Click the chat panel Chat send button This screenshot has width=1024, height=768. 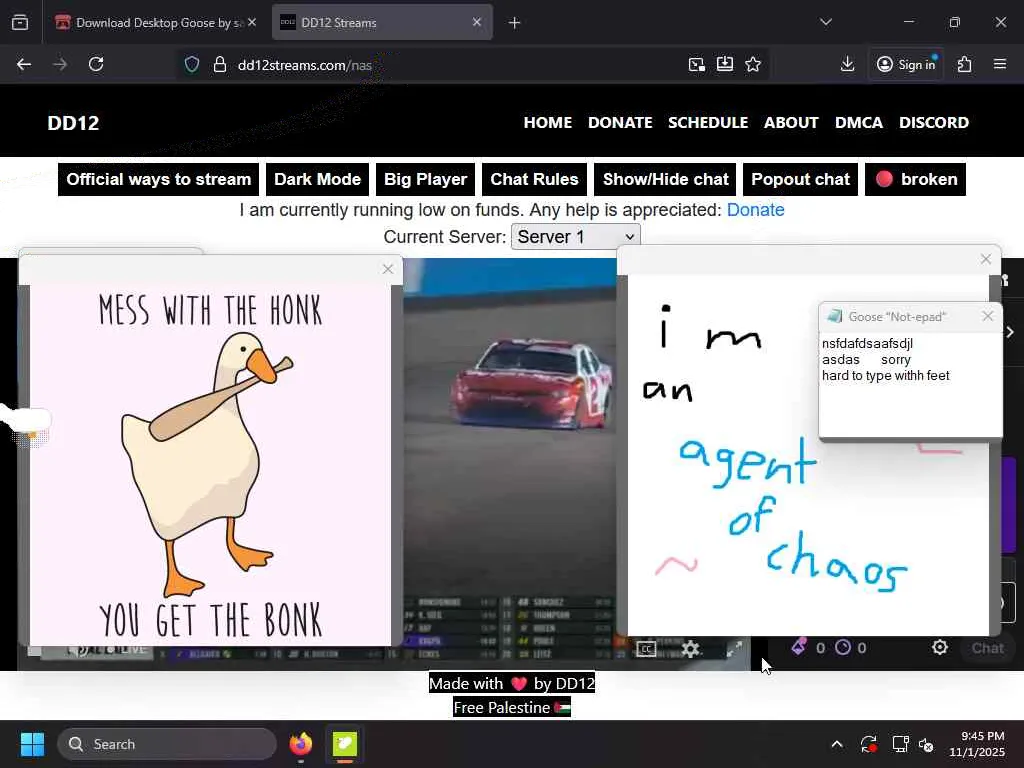click(987, 648)
